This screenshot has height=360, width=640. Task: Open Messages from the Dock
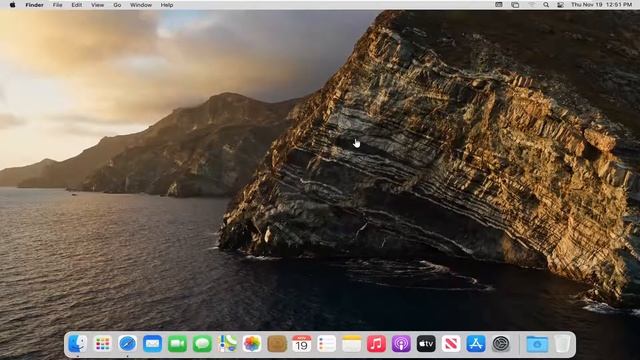coord(202,344)
